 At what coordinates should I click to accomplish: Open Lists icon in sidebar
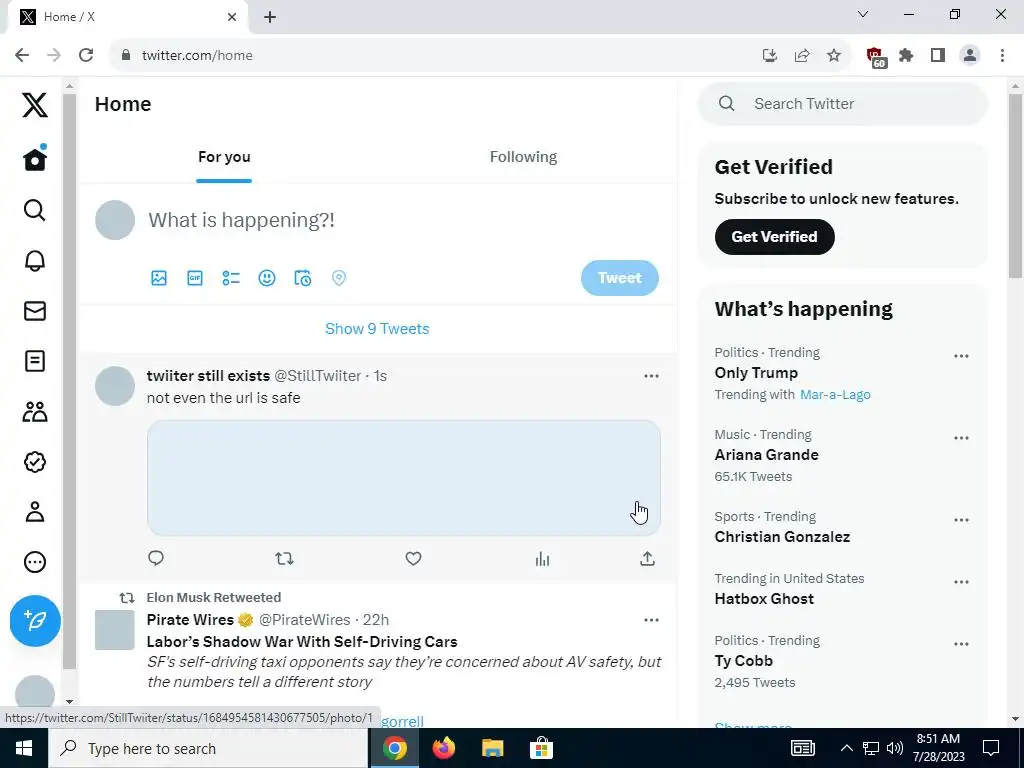(x=35, y=361)
